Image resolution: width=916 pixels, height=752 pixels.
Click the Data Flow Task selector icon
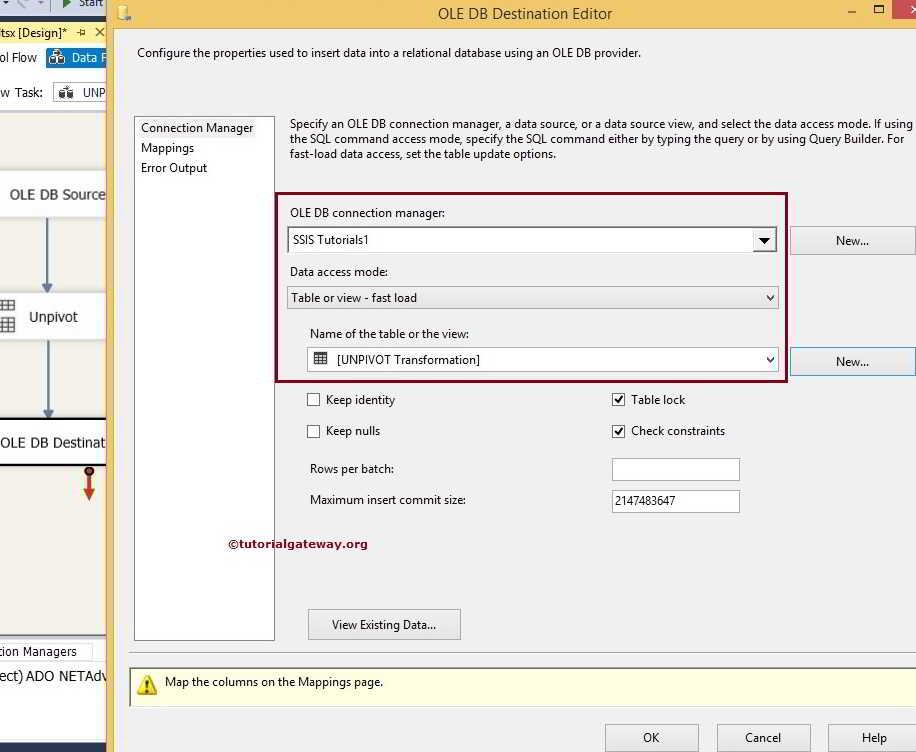tap(66, 92)
